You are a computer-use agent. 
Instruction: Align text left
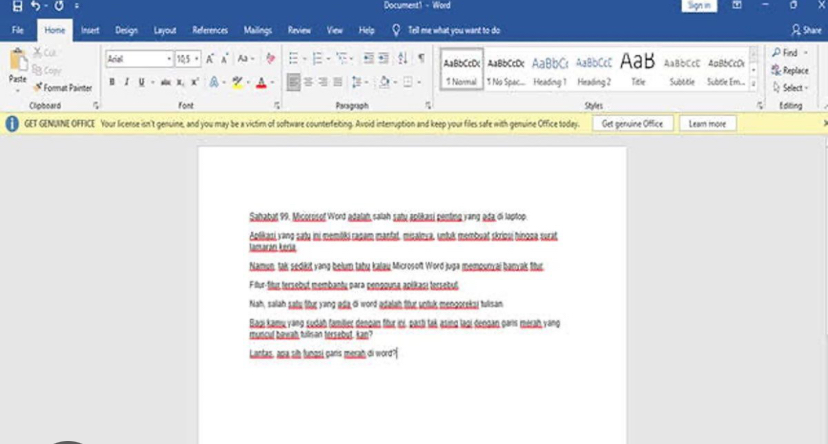(294, 82)
